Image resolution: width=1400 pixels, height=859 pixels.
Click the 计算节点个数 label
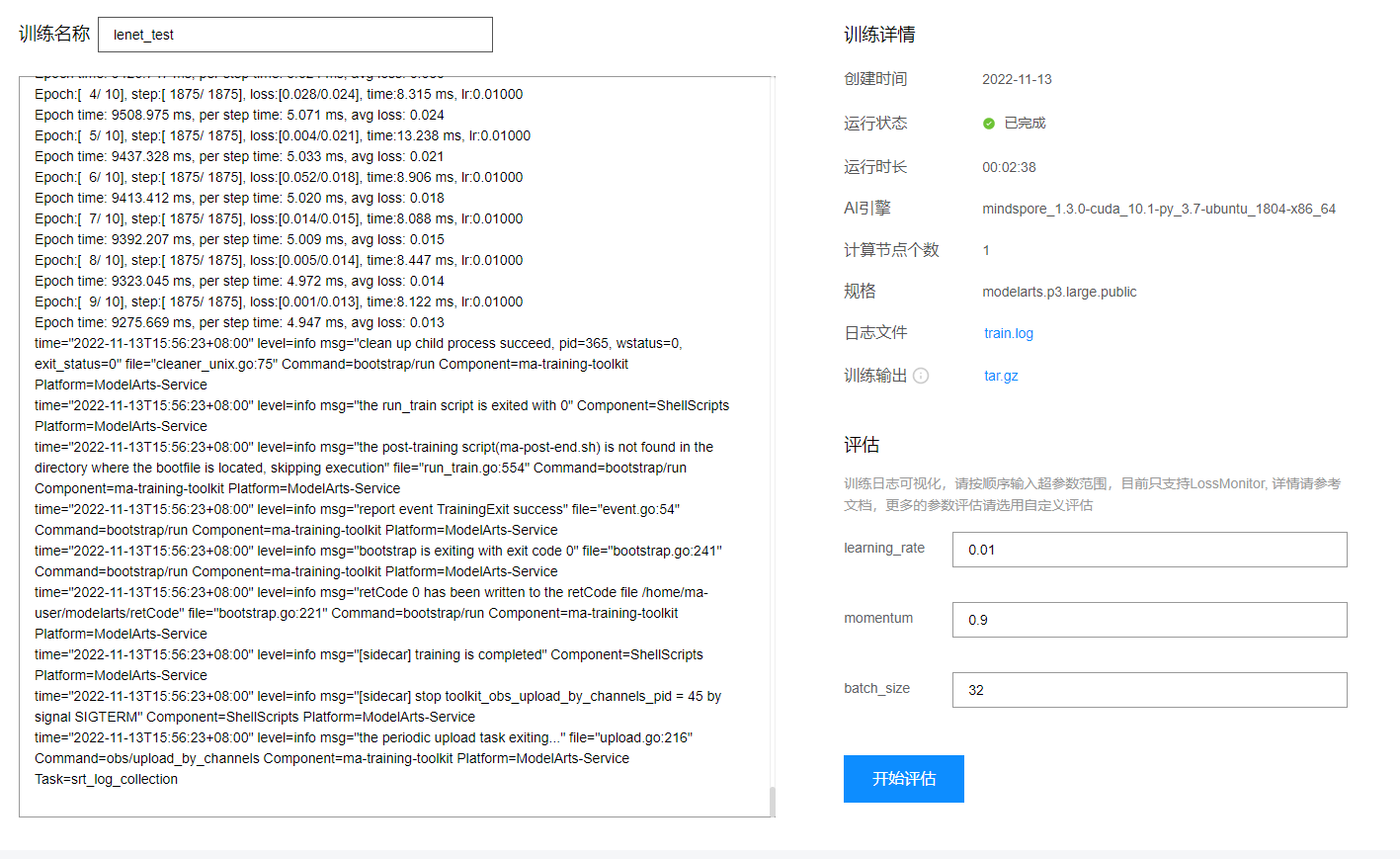pos(891,250)
